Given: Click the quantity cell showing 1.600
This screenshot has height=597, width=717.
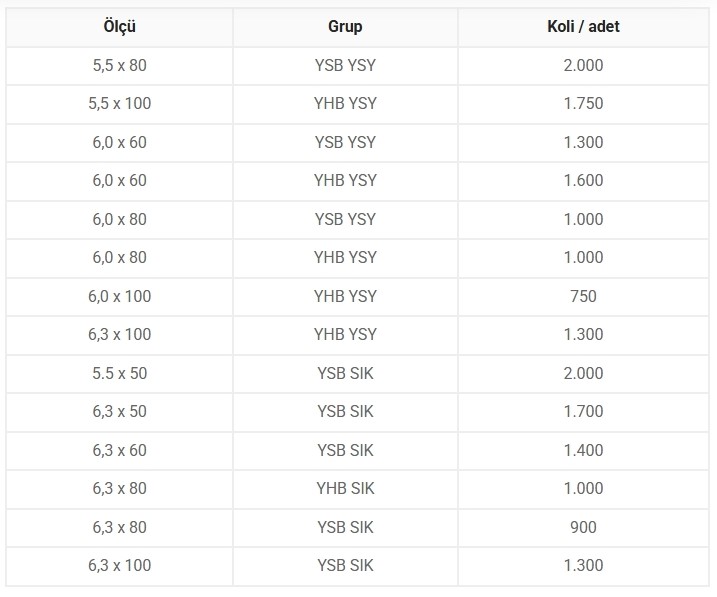Looking at the screenshot, I should pyautogui.click(x=583, y=181).
